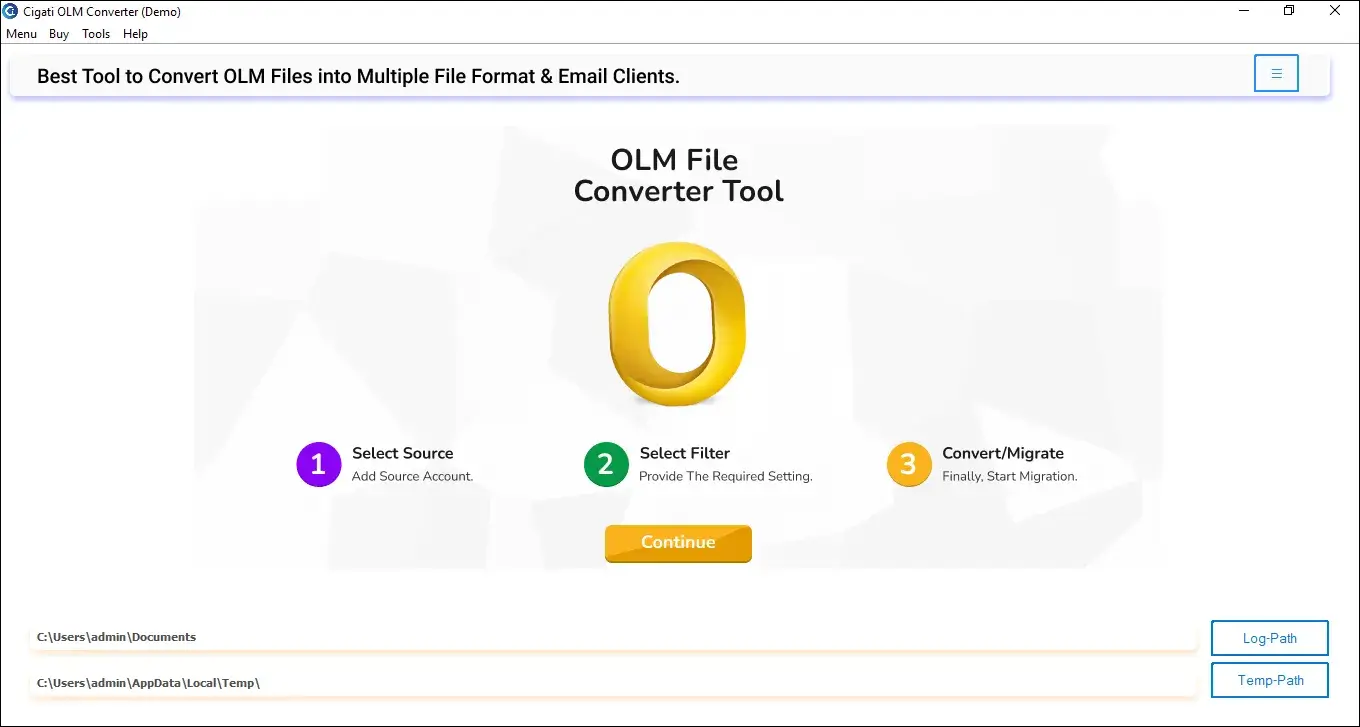Click 'Finally, Start Migration.' text
Viewport: 1360px width, 727px height.
click(x=1010, y=476)
